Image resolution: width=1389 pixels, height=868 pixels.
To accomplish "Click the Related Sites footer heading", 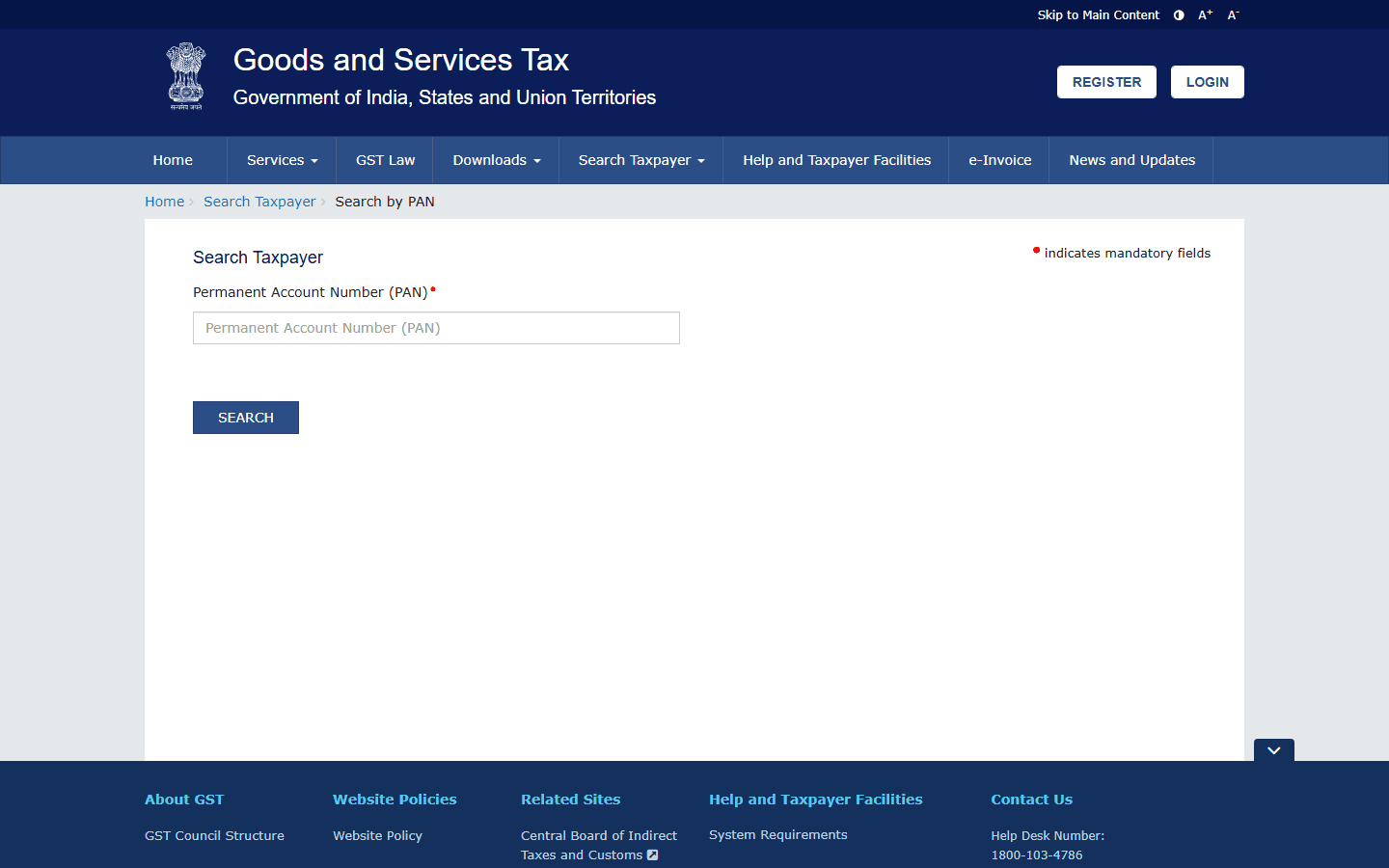I will click(571, 800).
